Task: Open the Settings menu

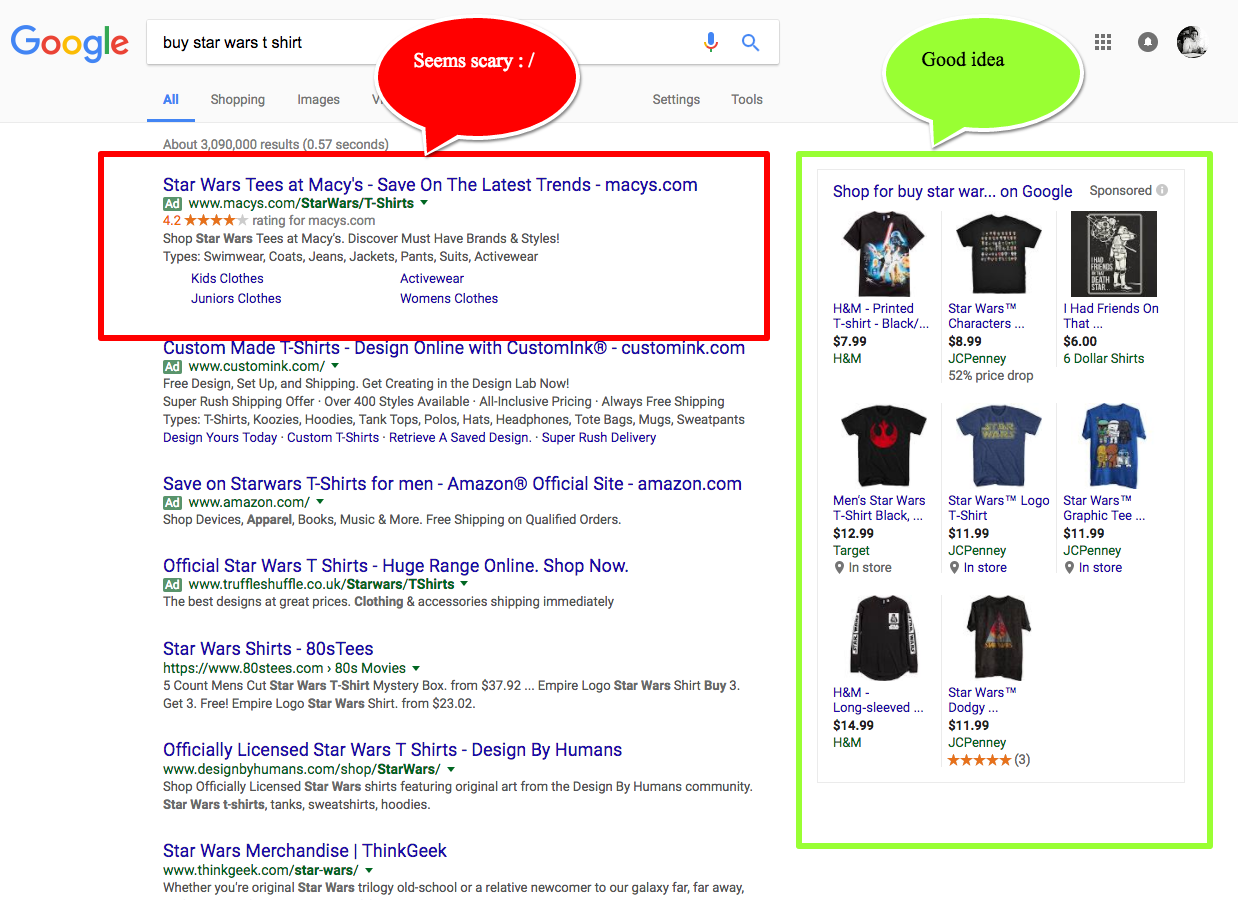Action: 676,99
